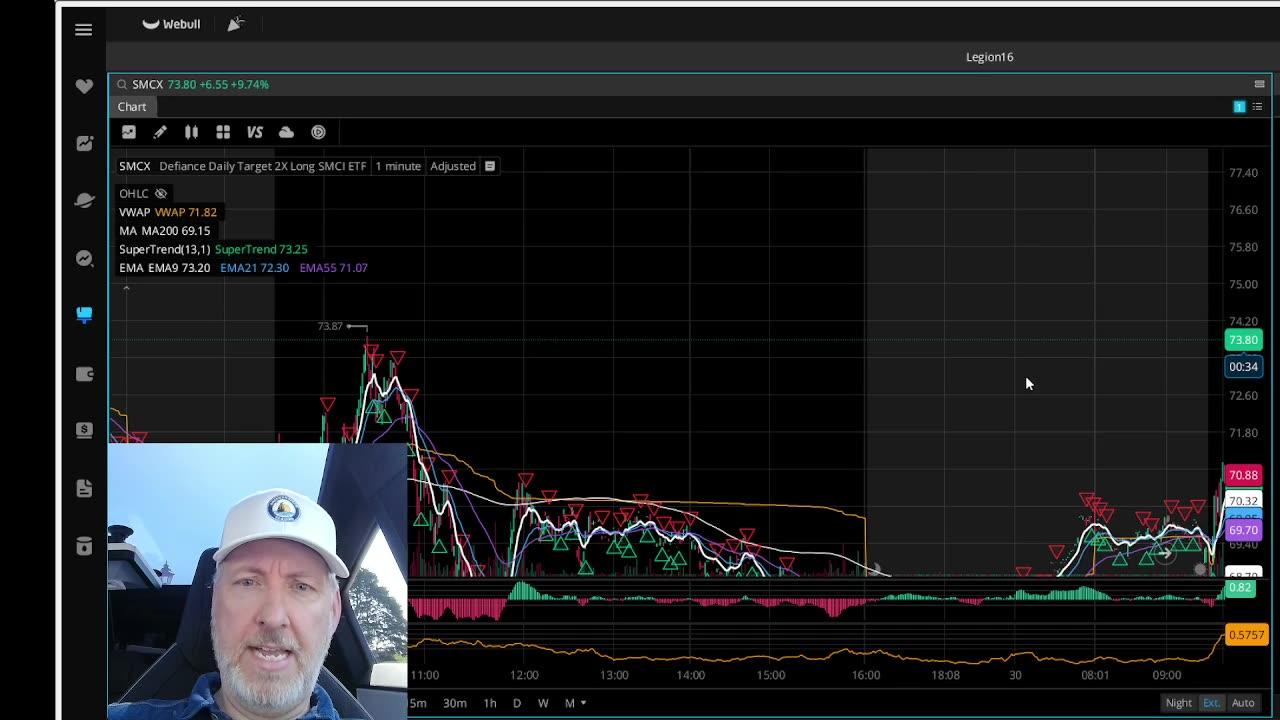Switch to the Chart tab
The width and height of the screenshot is (1280, 720).
click(x=132, y=107)
